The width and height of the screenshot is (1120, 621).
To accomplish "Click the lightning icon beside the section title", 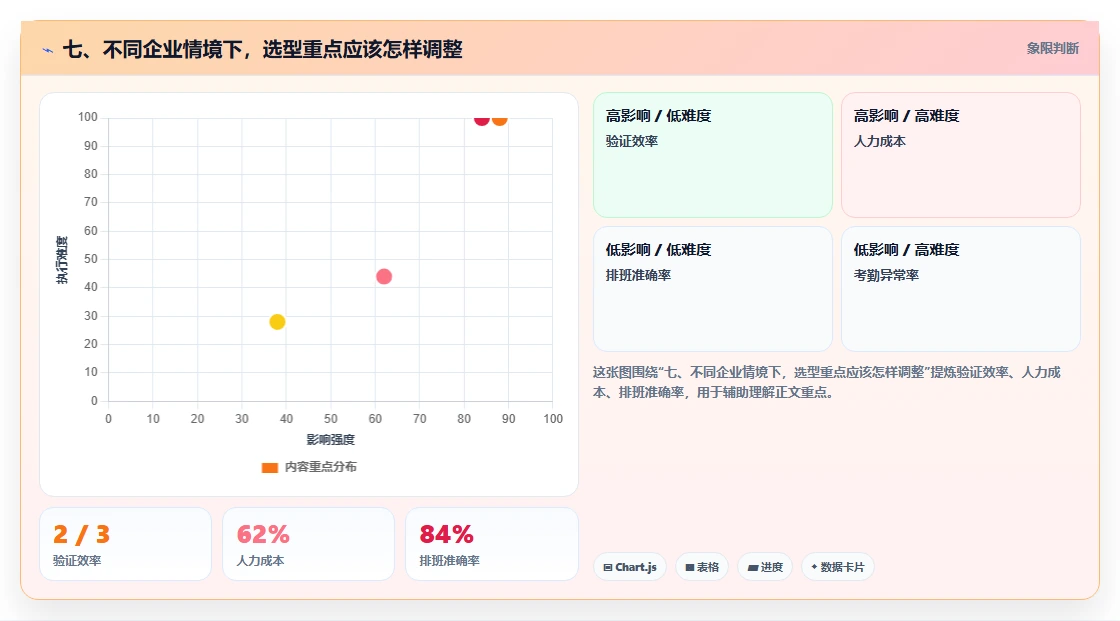I will 48,51.
